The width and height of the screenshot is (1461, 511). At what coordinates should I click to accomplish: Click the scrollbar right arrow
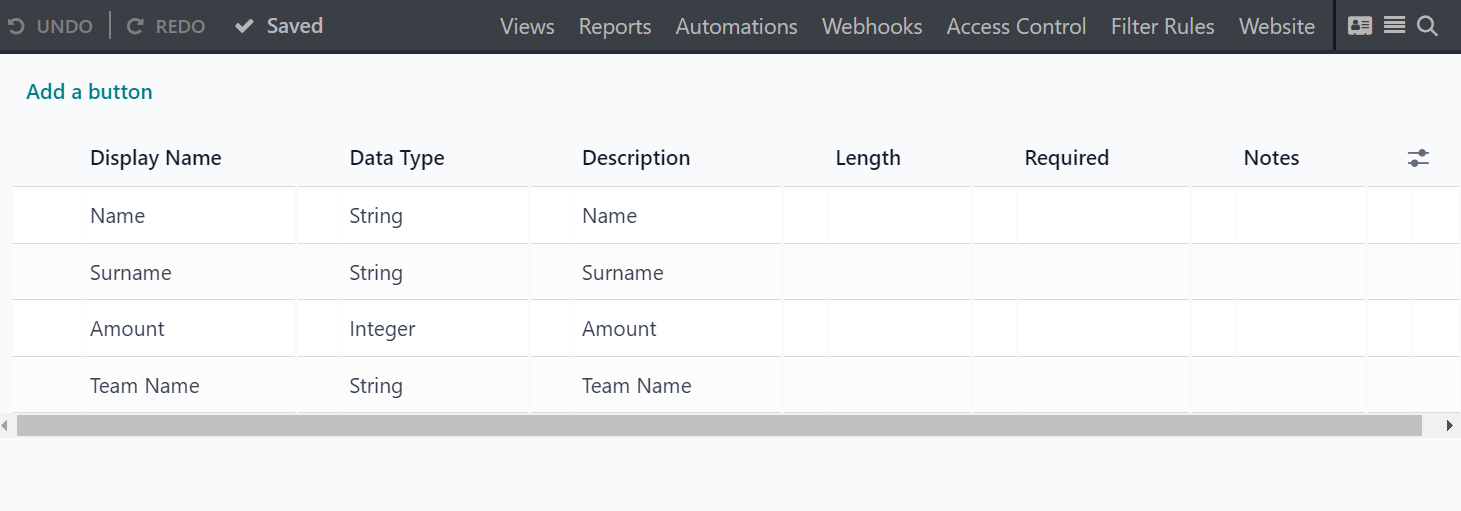(x=1450, y=426)
